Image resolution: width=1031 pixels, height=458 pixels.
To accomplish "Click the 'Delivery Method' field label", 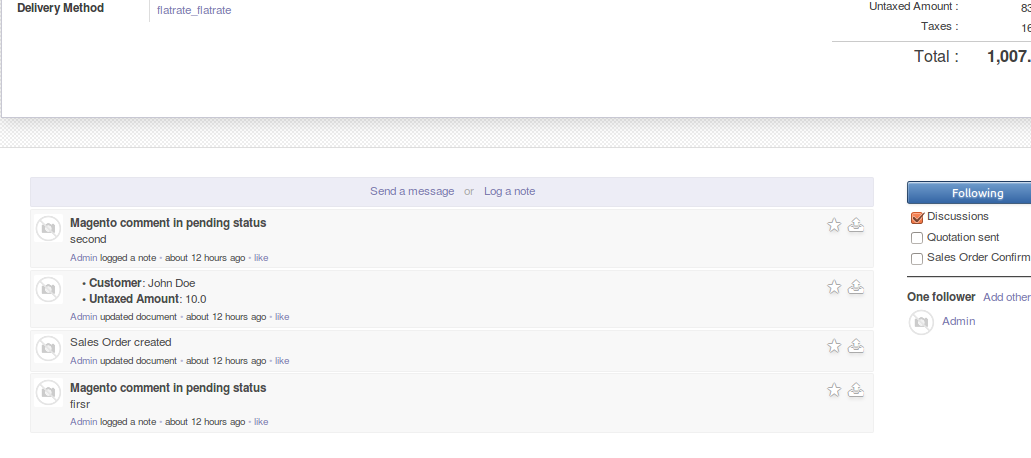I will (x=60, y=9).
